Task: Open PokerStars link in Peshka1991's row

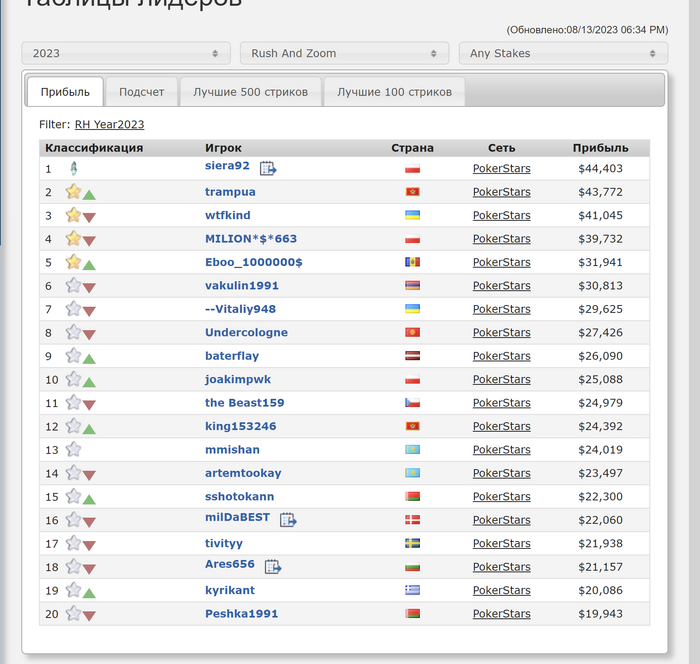Action: (x=502, y=614)
